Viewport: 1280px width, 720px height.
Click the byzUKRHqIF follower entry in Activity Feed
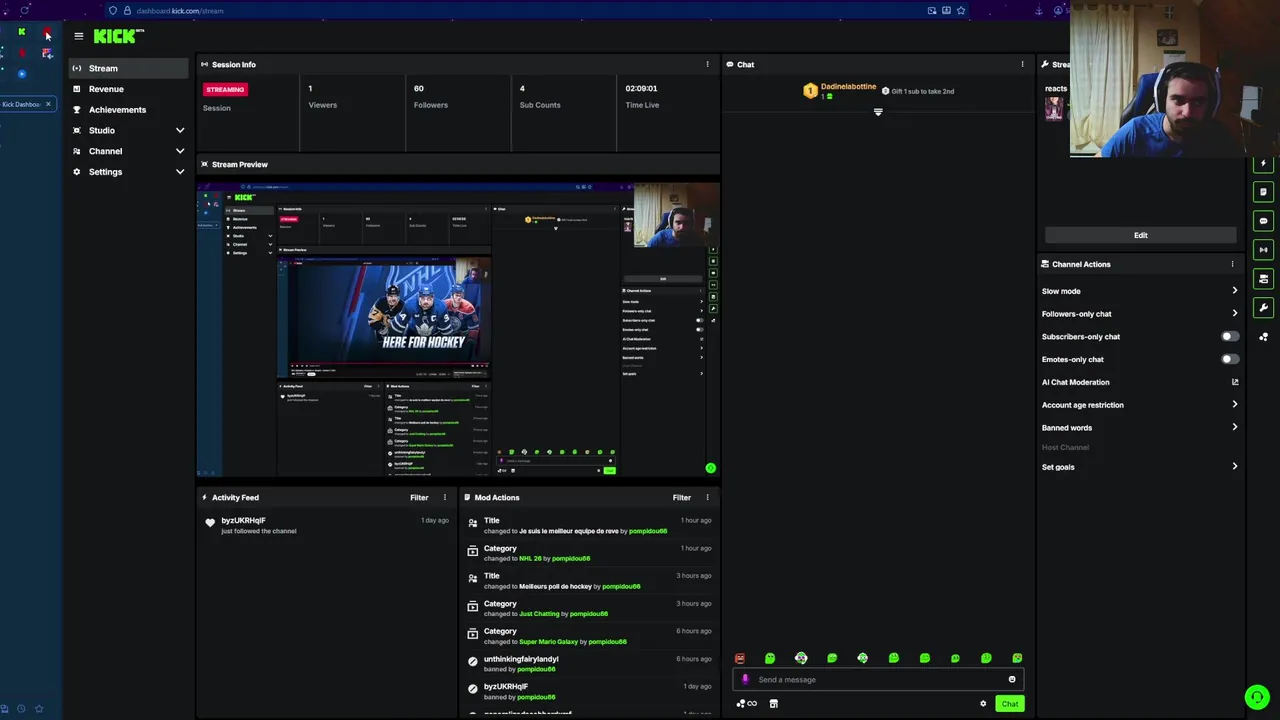pos(326,525)
